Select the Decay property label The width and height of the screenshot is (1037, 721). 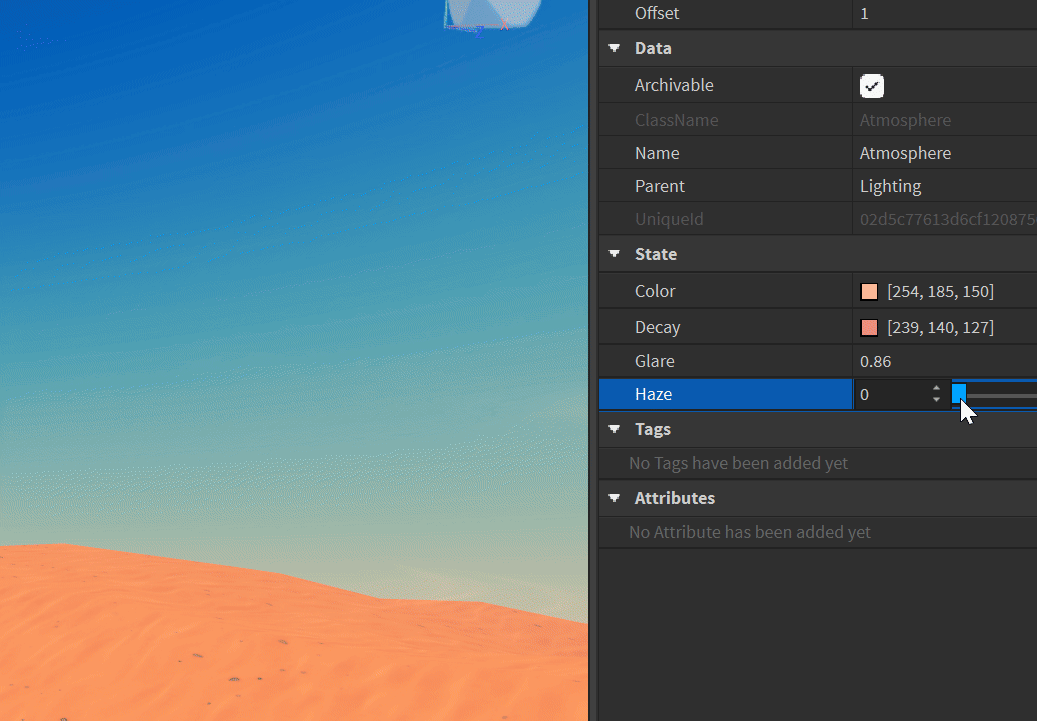coord(657,327)
